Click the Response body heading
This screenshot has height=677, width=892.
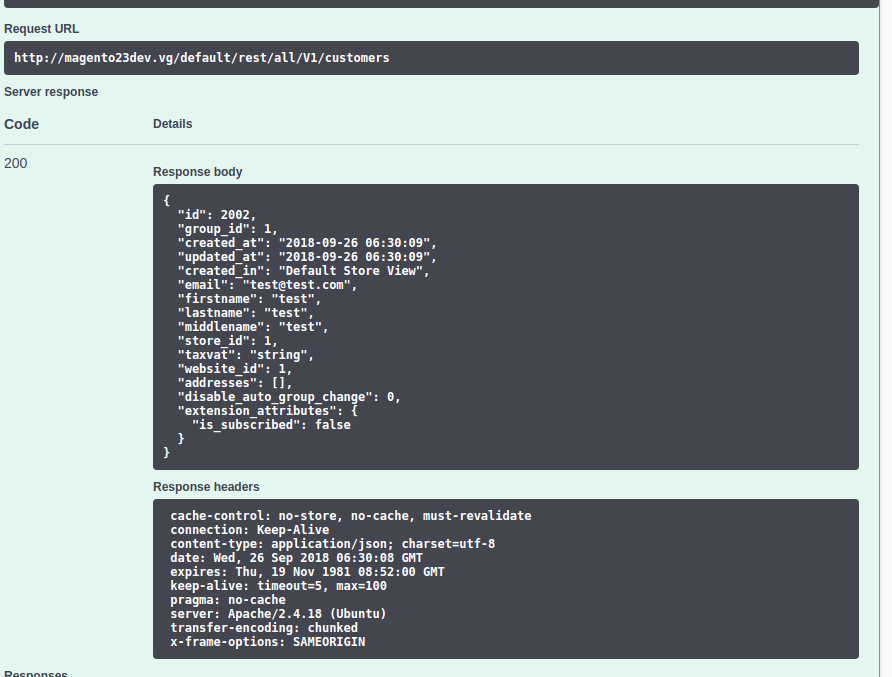tap(197, 171)
